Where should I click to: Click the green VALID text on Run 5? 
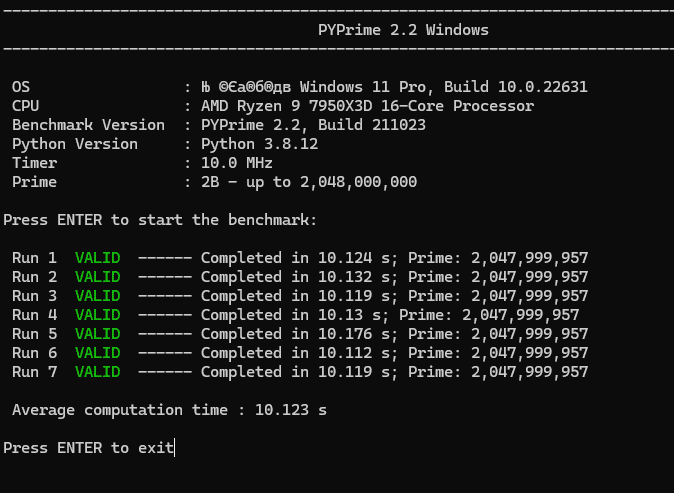click(x=97, y=334)
